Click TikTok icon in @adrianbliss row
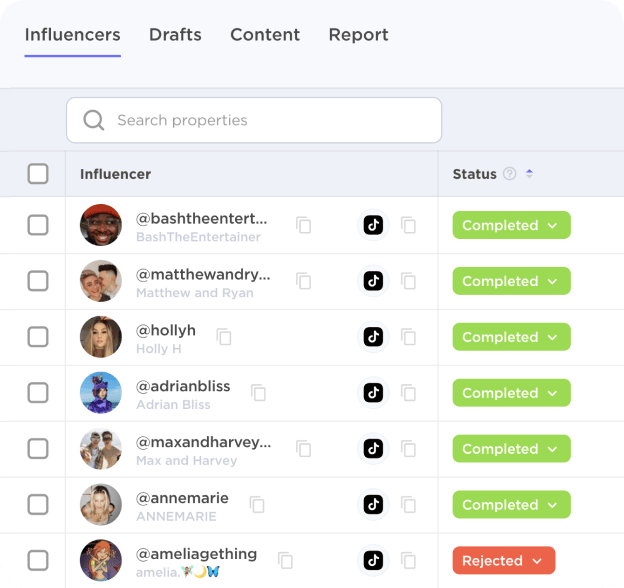The height and width of the screenshot is (588, 624). click(373, 393)
